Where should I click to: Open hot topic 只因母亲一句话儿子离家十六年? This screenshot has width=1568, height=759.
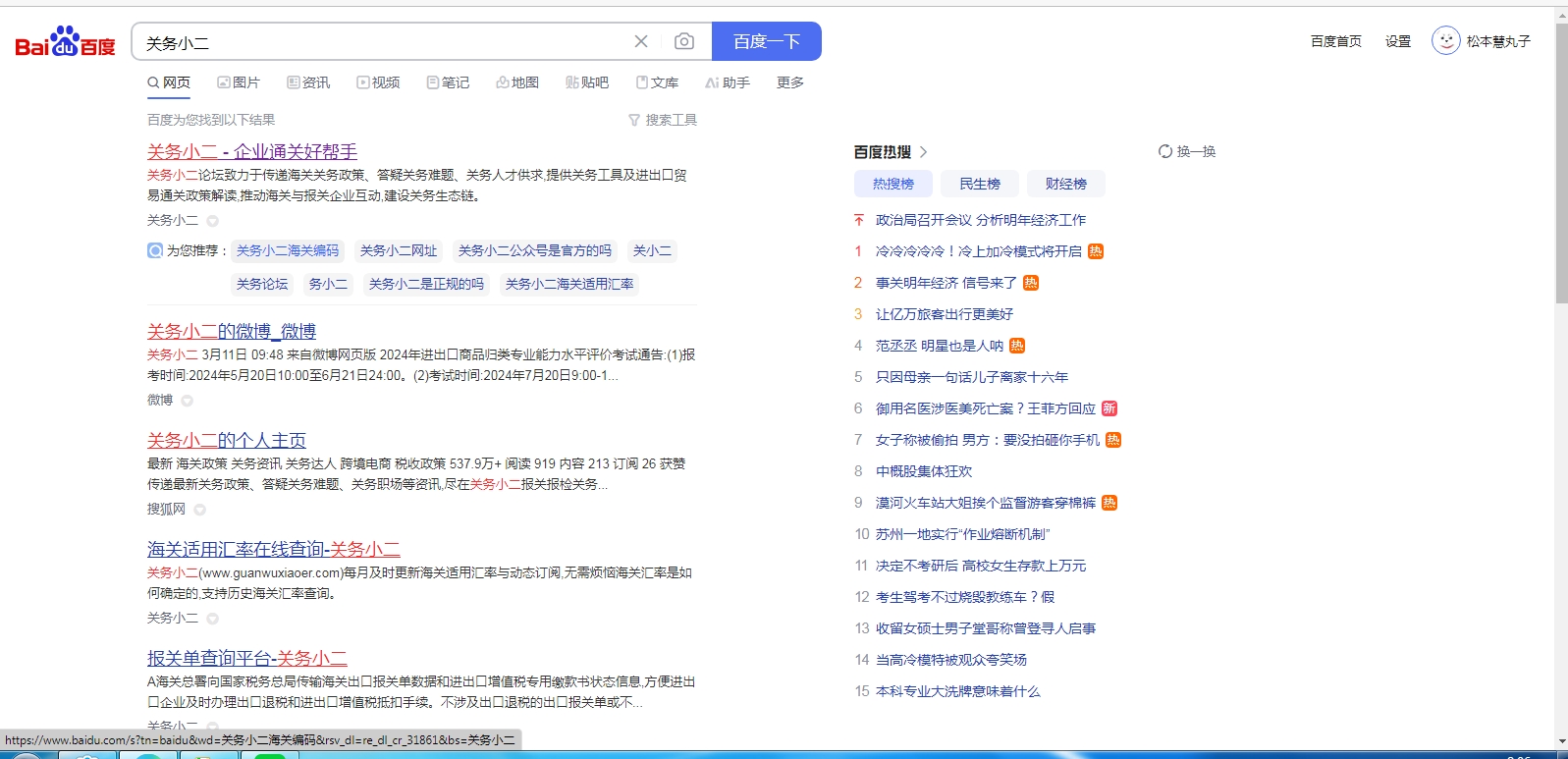tap(972, 377)
